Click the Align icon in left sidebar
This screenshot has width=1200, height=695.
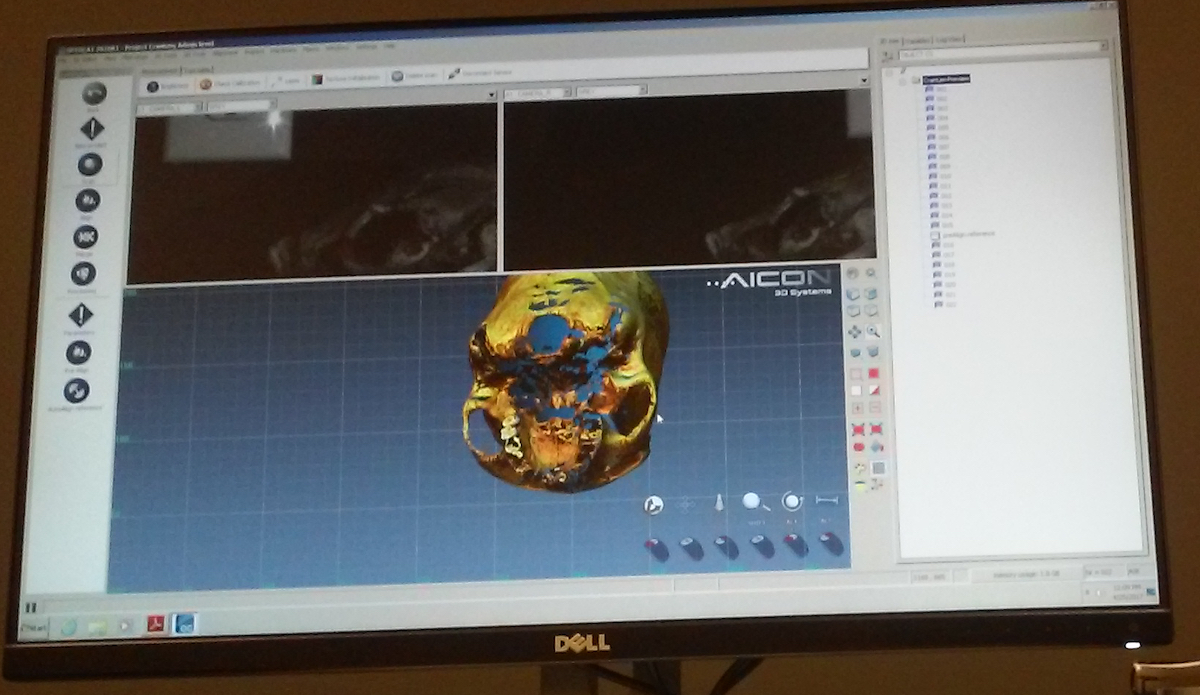pyautogui.click(x=88, y=200)
